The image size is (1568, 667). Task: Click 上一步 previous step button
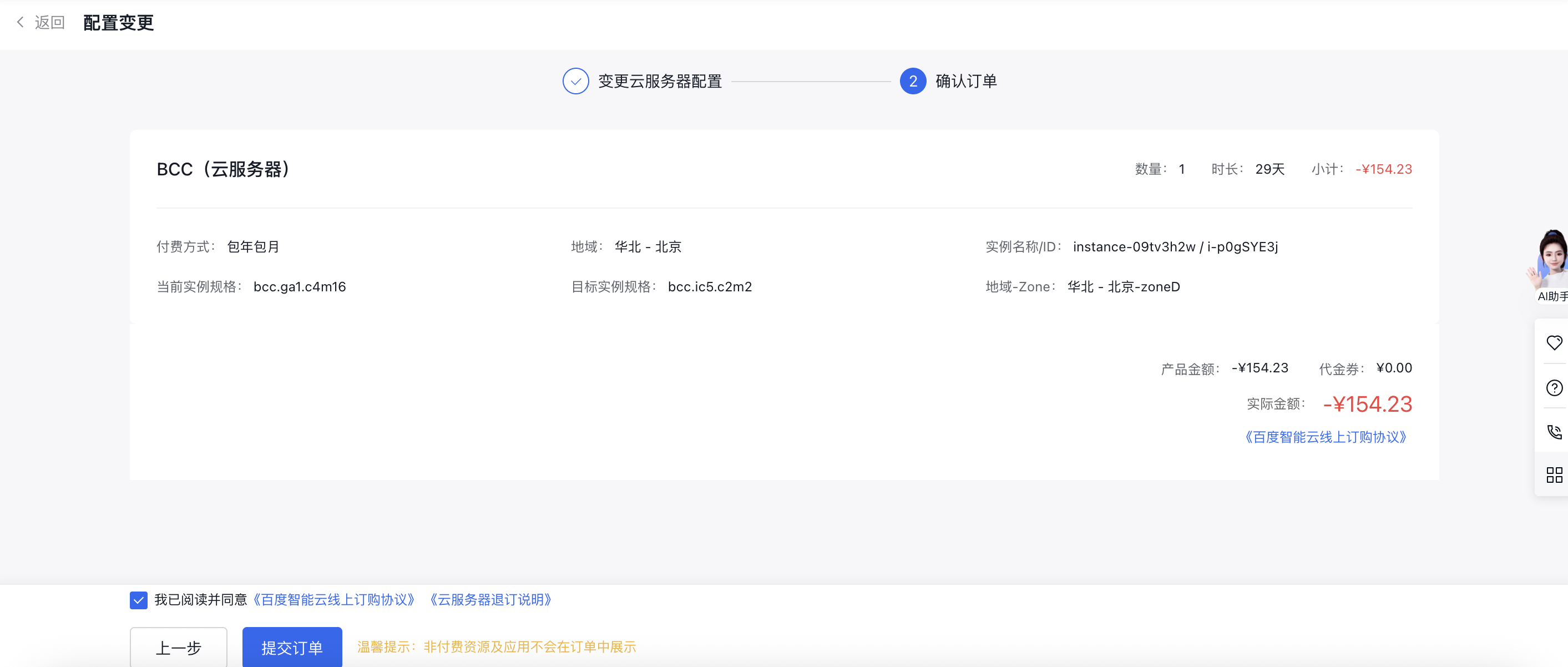pyautogui.click(x=178, y=648)
